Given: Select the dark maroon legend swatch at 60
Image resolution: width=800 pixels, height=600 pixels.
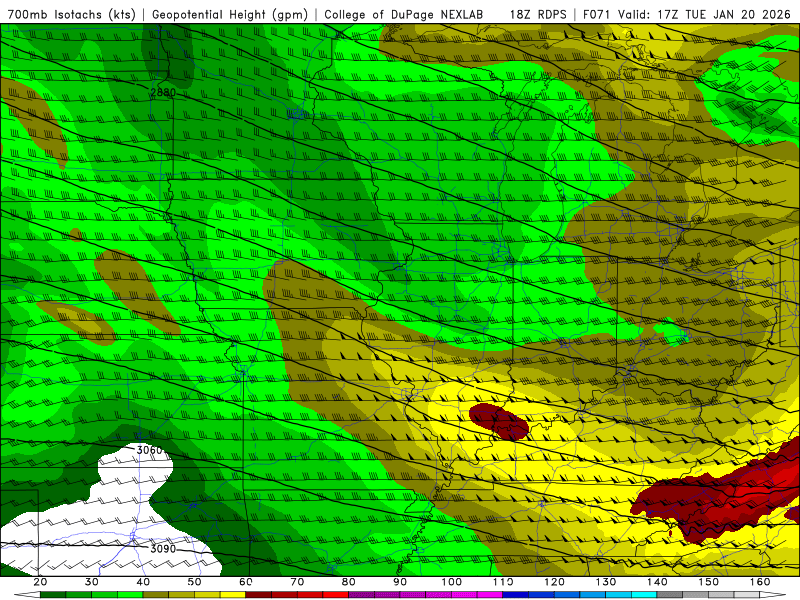Looking at the screenshot, I should coord(259,595).
